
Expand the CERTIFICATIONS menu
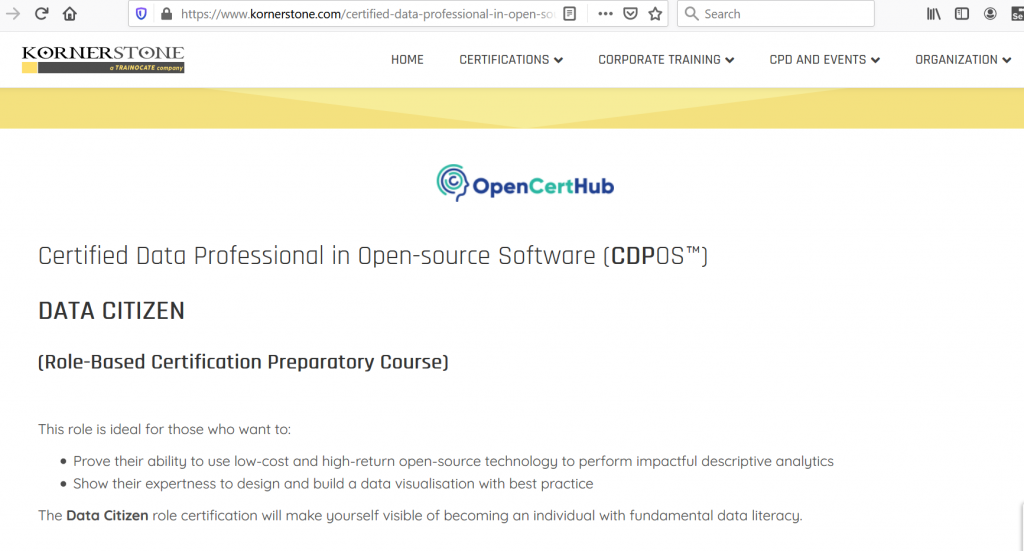pyautogui.click(x=511, y=59)
